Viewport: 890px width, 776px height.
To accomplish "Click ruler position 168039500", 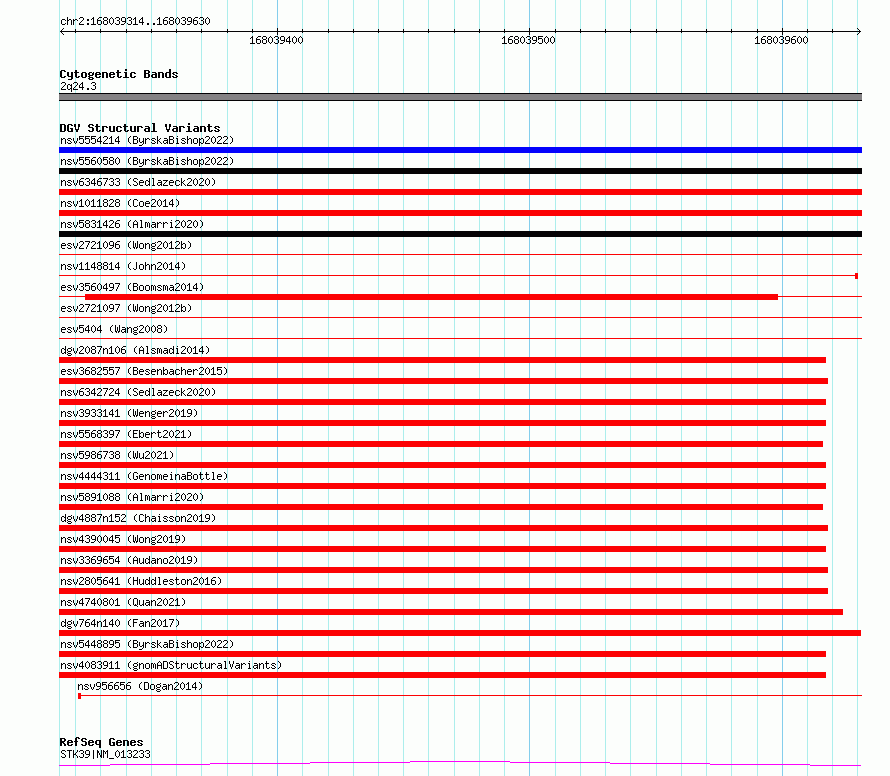I will click(528, 40).
